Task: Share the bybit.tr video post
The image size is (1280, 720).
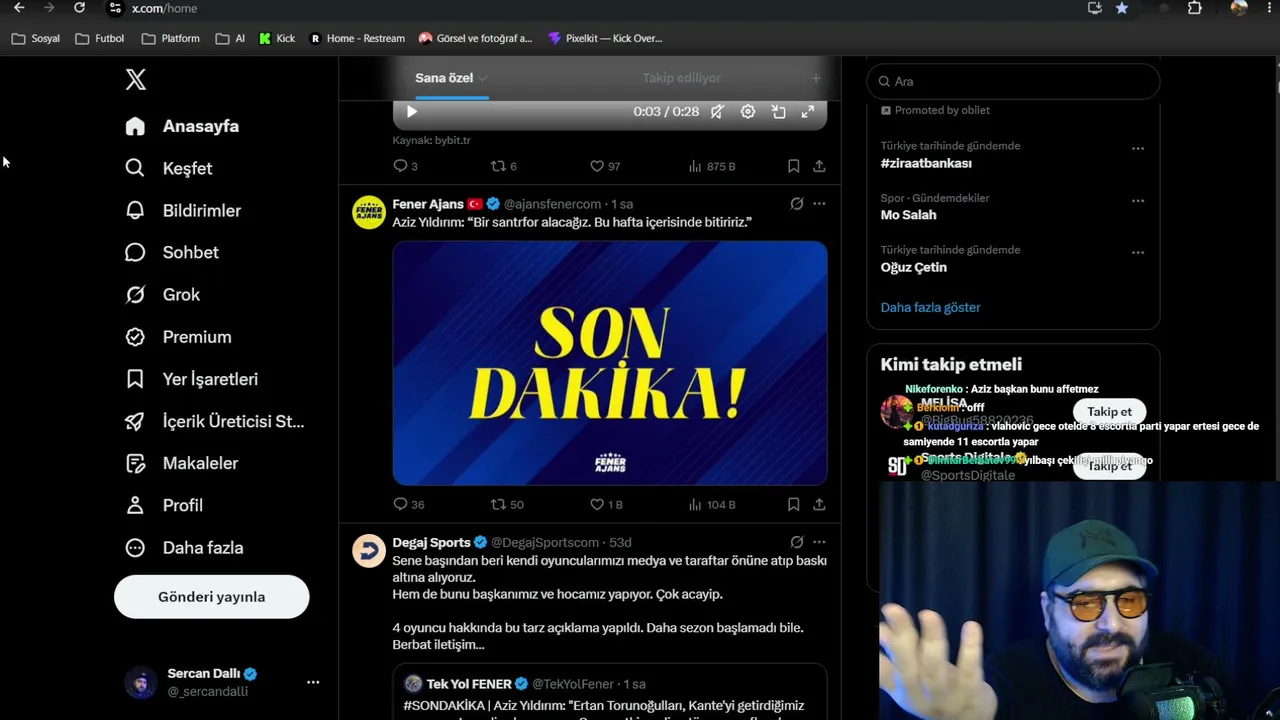Action: [819, 166]
